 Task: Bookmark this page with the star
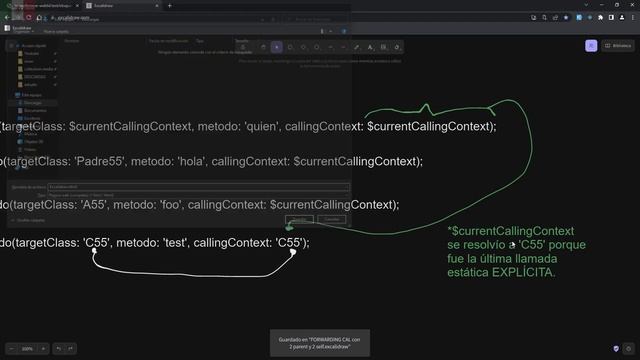[x=566, y=18]
